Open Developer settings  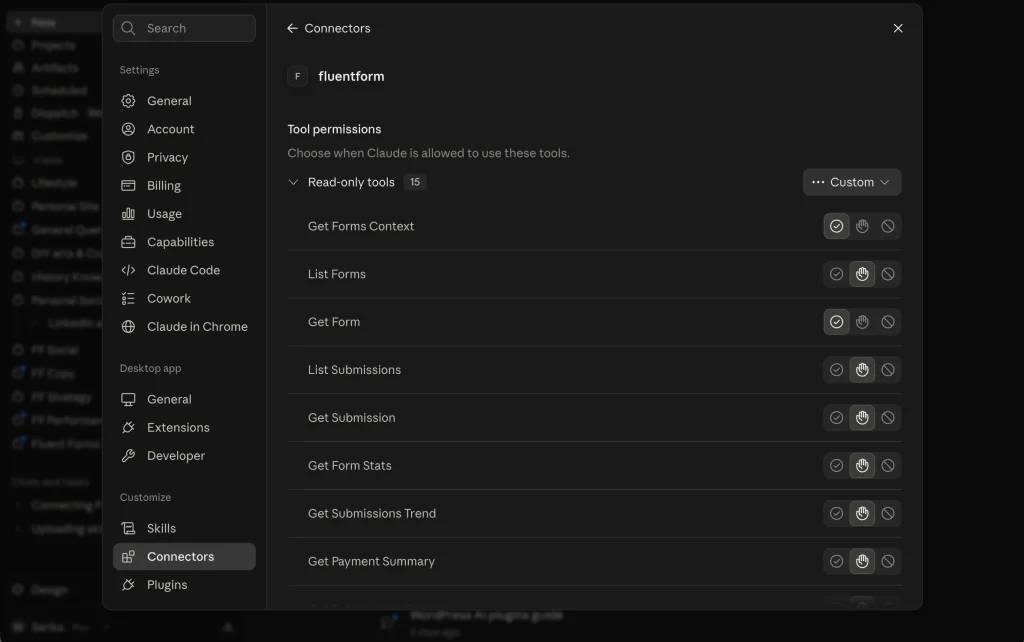[184, 456]
